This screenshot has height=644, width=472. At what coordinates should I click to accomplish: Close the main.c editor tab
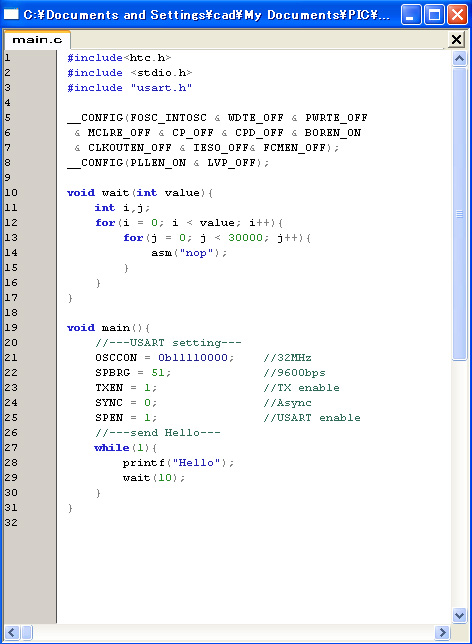pyautogui.click(x=456, y=40)
